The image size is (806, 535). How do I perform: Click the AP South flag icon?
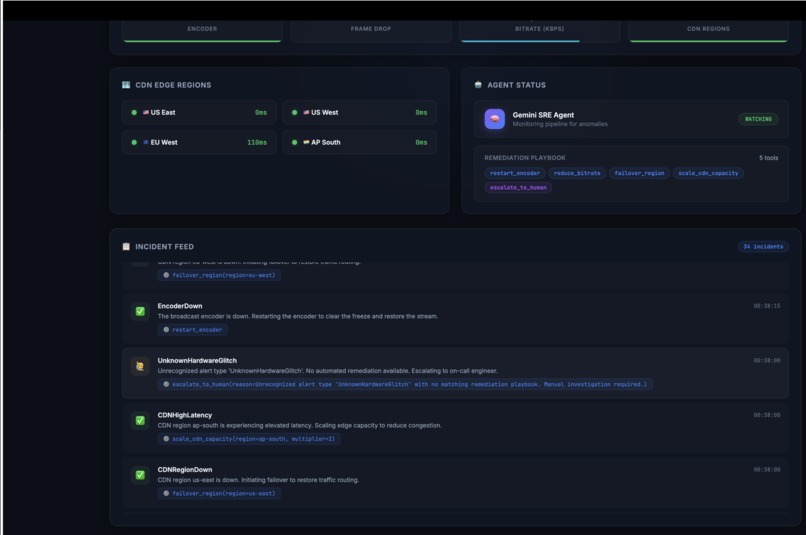pos(306,142)
